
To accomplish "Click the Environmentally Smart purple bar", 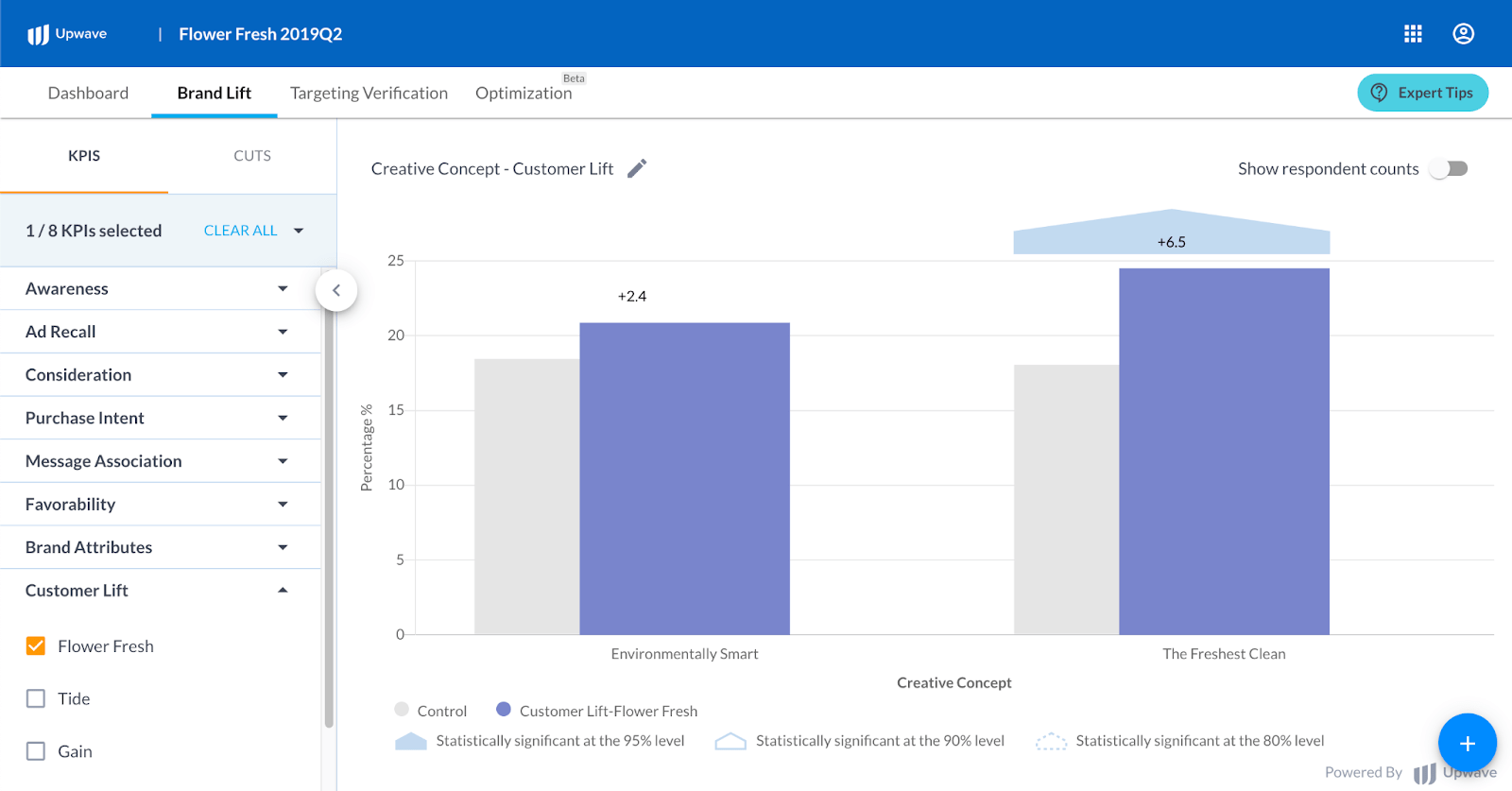I will click(x=685, y=479).
